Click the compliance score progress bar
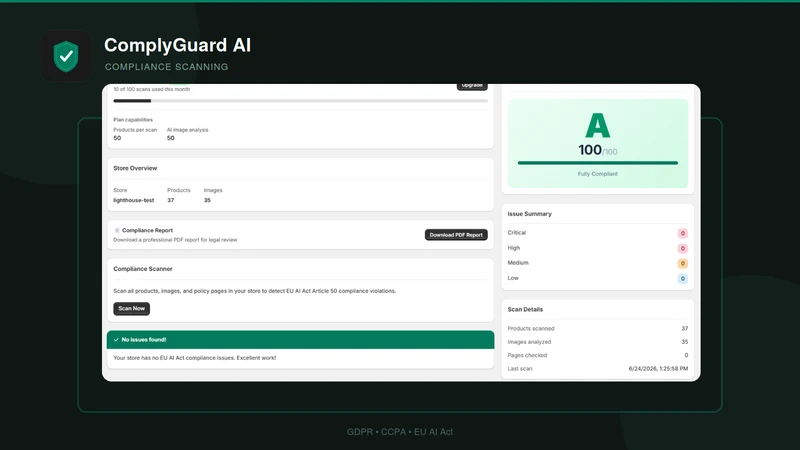Image resolution: width=800 pixels, height=450 pixels. pyautogui.click(x=597, y=163)
